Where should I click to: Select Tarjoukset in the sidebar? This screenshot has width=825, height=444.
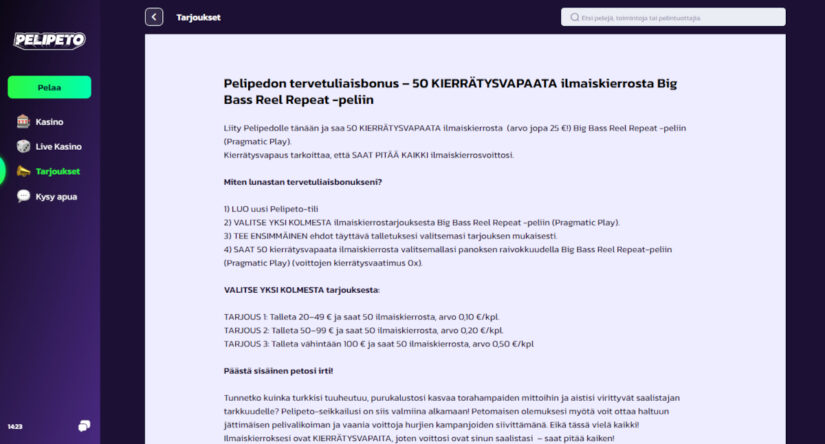pos(57,171)
